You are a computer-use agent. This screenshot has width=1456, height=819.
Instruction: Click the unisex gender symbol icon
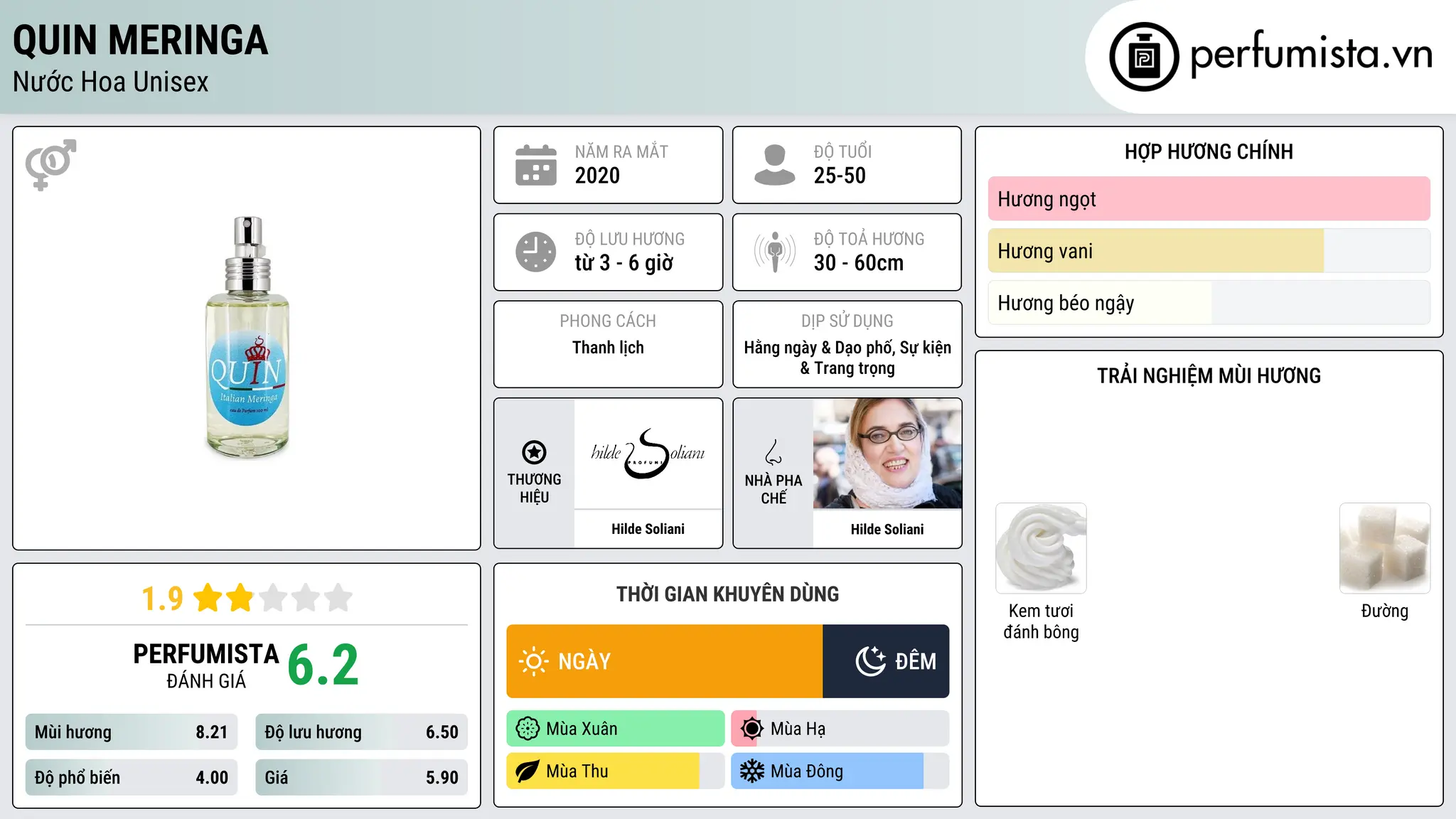pos(50,165)
